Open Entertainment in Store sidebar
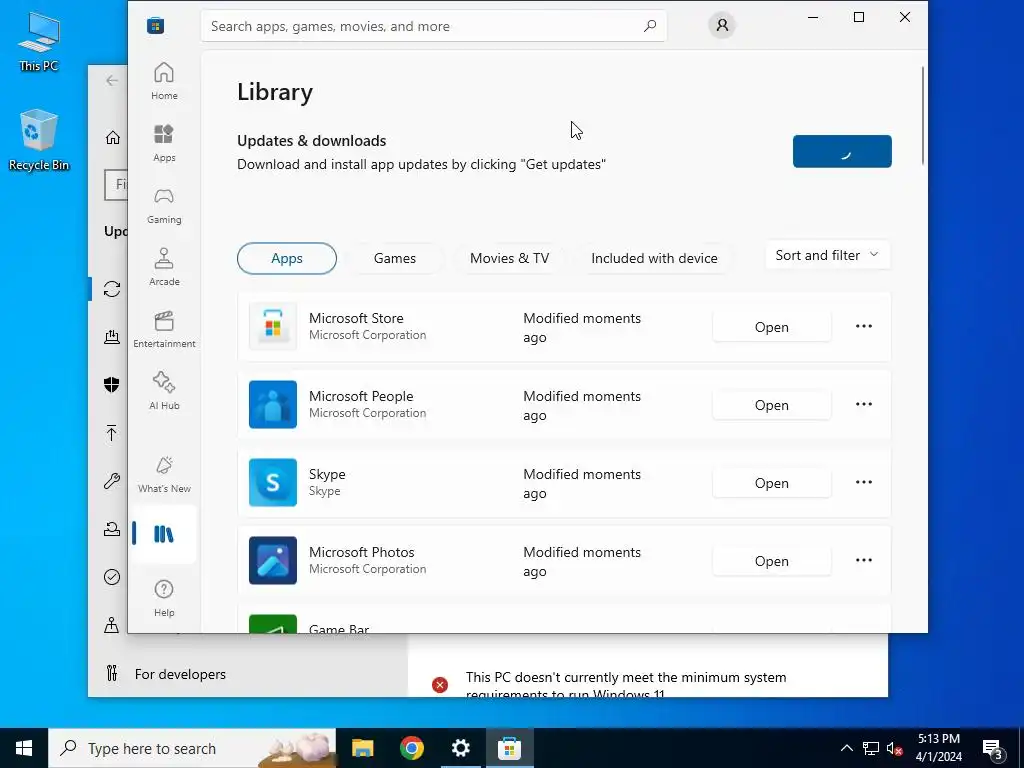 (x=164, y=329)
